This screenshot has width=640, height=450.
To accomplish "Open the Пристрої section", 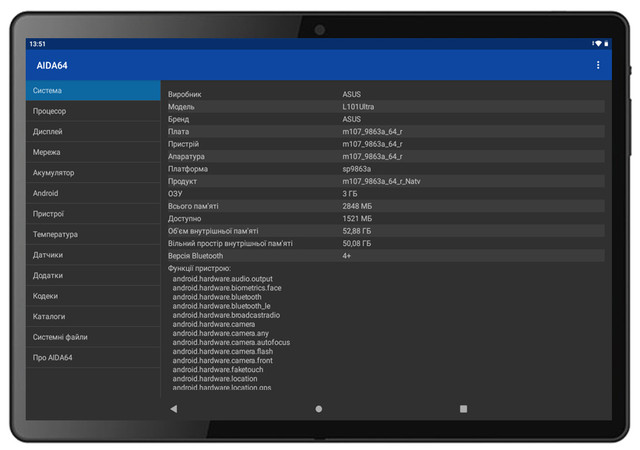I will click(93, 214).
